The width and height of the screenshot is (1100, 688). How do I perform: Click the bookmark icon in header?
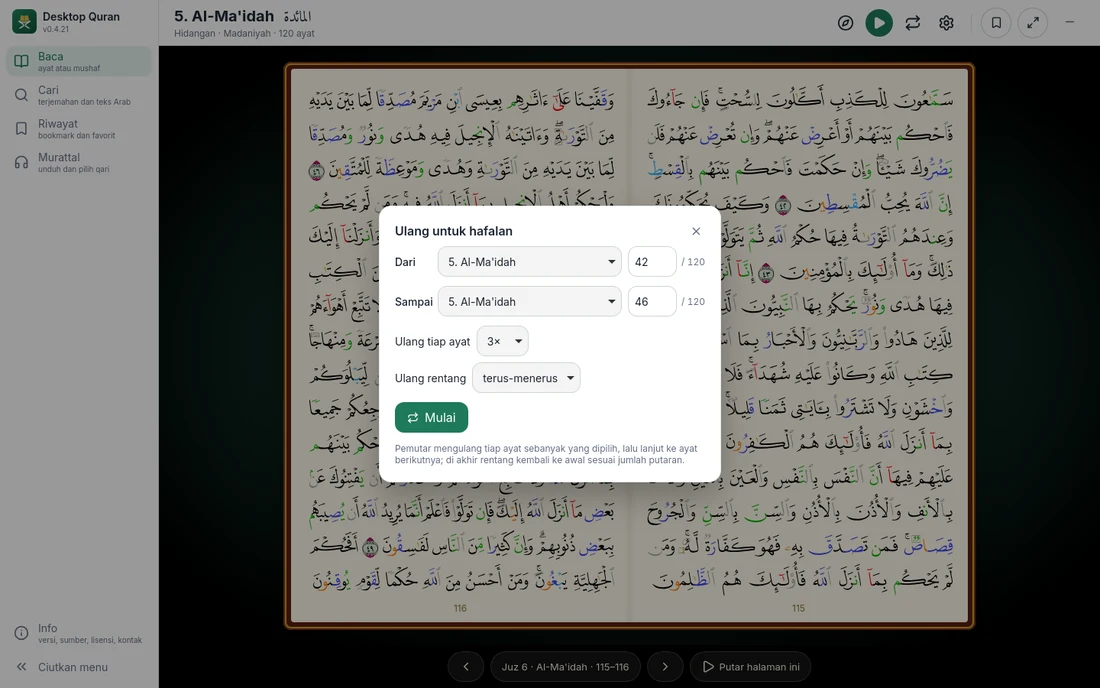click(x=996, y=22)
